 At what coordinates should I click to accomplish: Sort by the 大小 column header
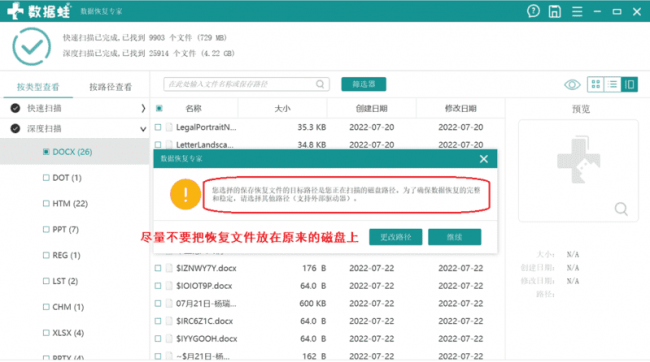(x=282, y=108)
